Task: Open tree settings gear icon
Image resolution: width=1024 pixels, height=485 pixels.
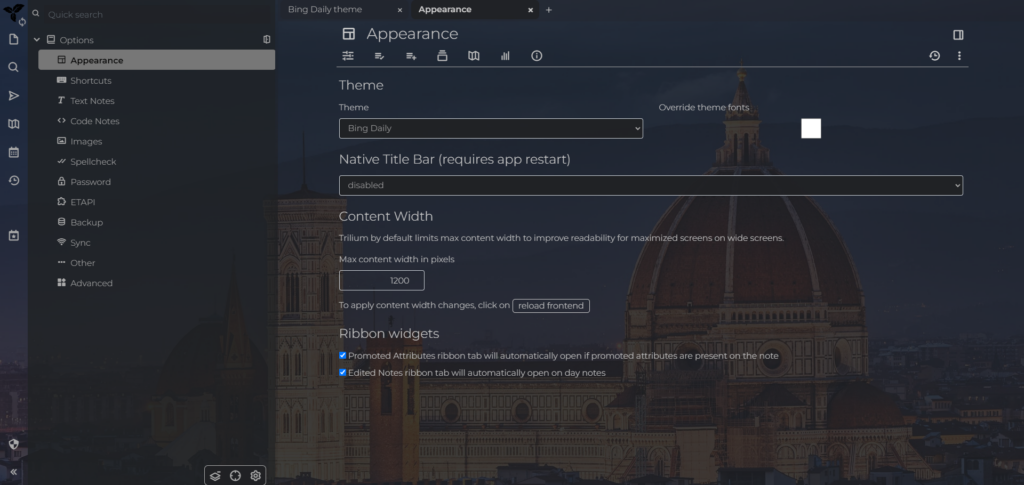Action: coord(255,476)
